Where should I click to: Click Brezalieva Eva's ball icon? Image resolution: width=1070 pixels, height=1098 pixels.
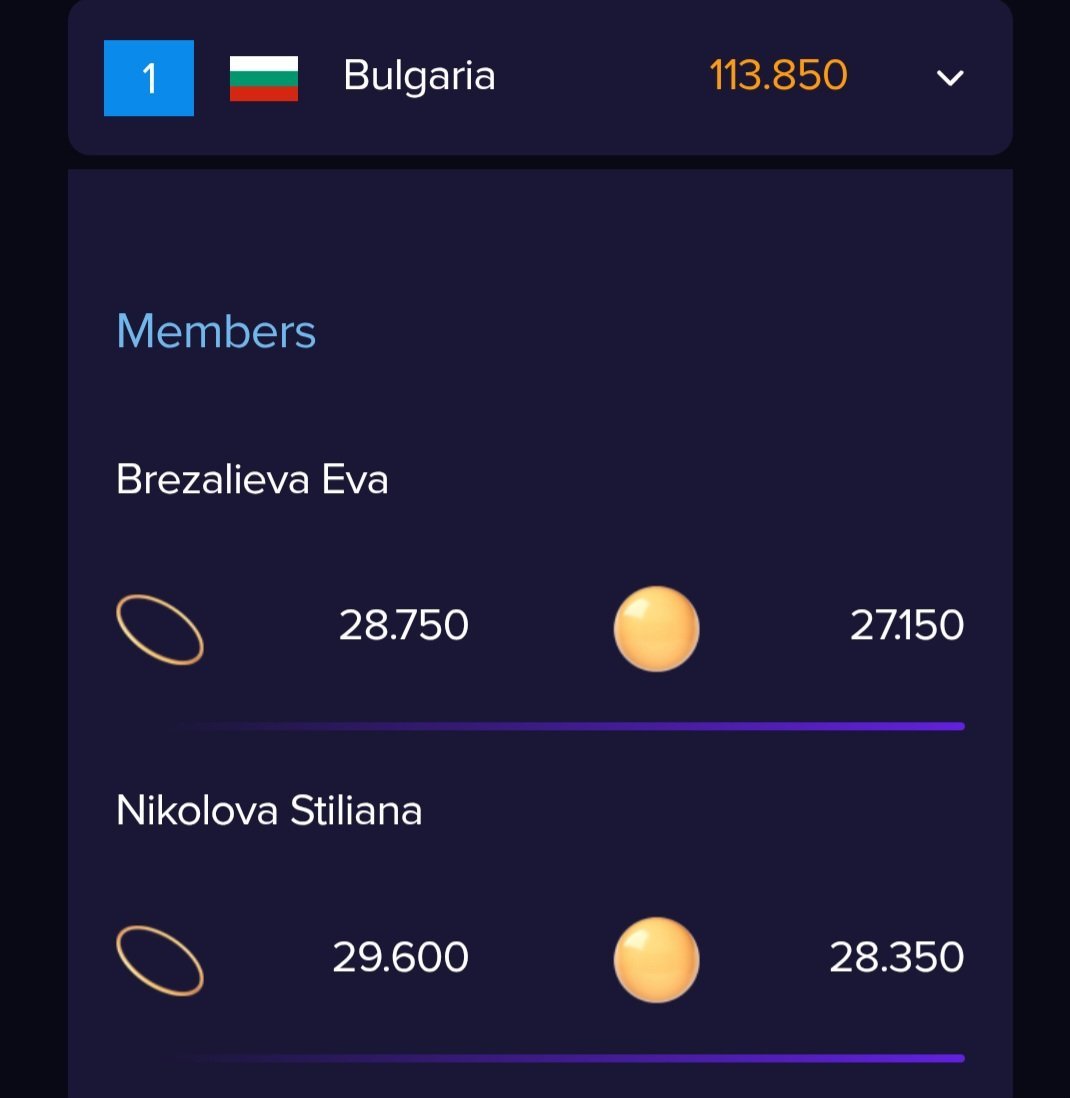coord(656,629)
